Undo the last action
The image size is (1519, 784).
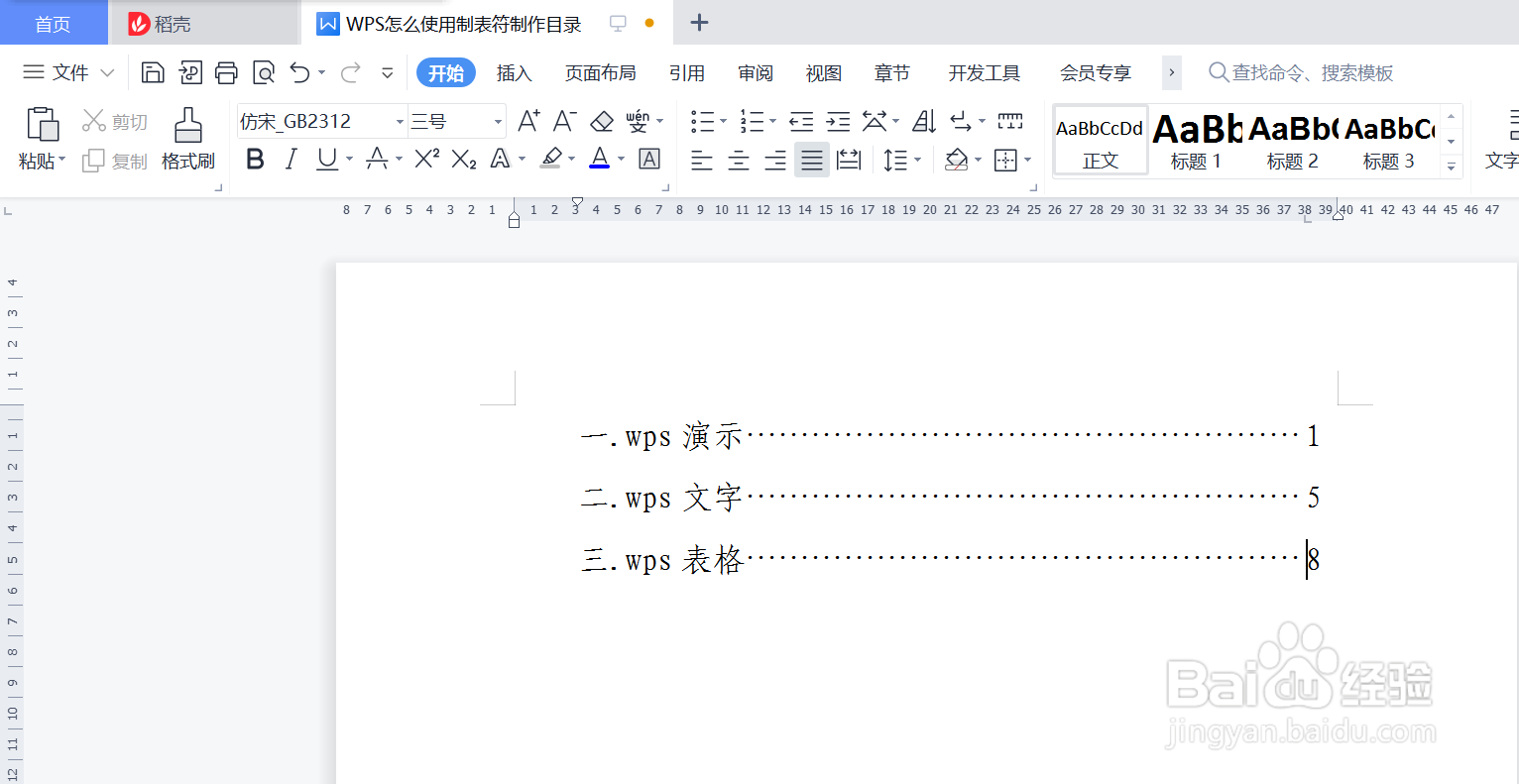point(299,72)
